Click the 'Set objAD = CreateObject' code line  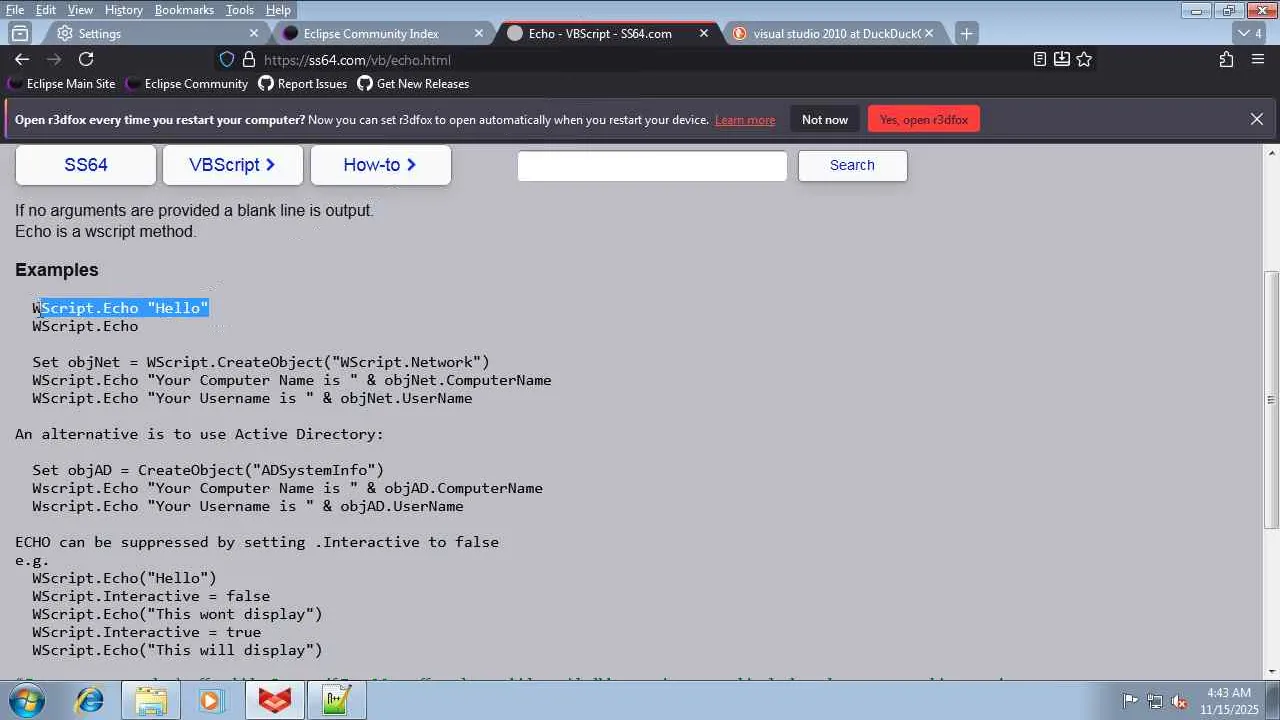pyautogui.click(x=208, y=470)
